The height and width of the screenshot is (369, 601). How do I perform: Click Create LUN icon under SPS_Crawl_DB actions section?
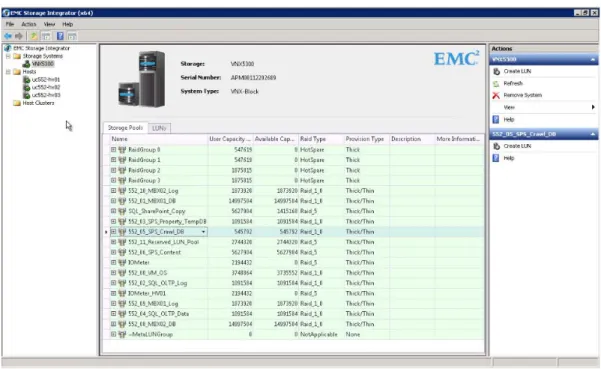click(x=496, y=146)
